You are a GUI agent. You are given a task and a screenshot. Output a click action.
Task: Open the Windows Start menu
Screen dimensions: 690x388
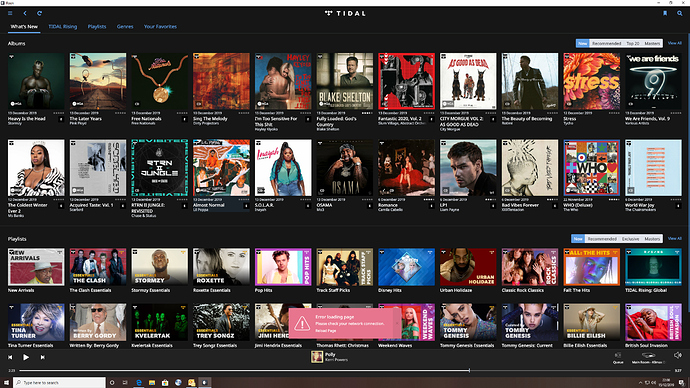pyautogui.click(x=6, y=383)
